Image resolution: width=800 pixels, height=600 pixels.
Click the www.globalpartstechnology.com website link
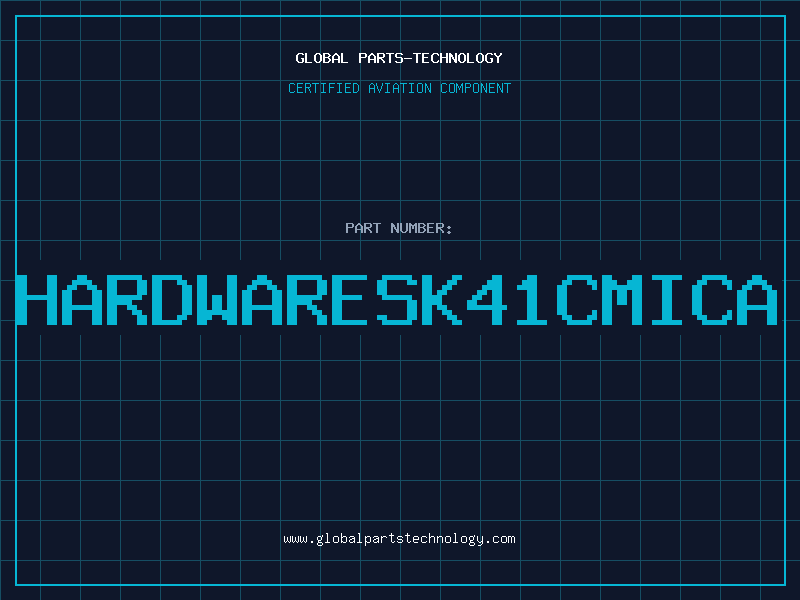399,539
